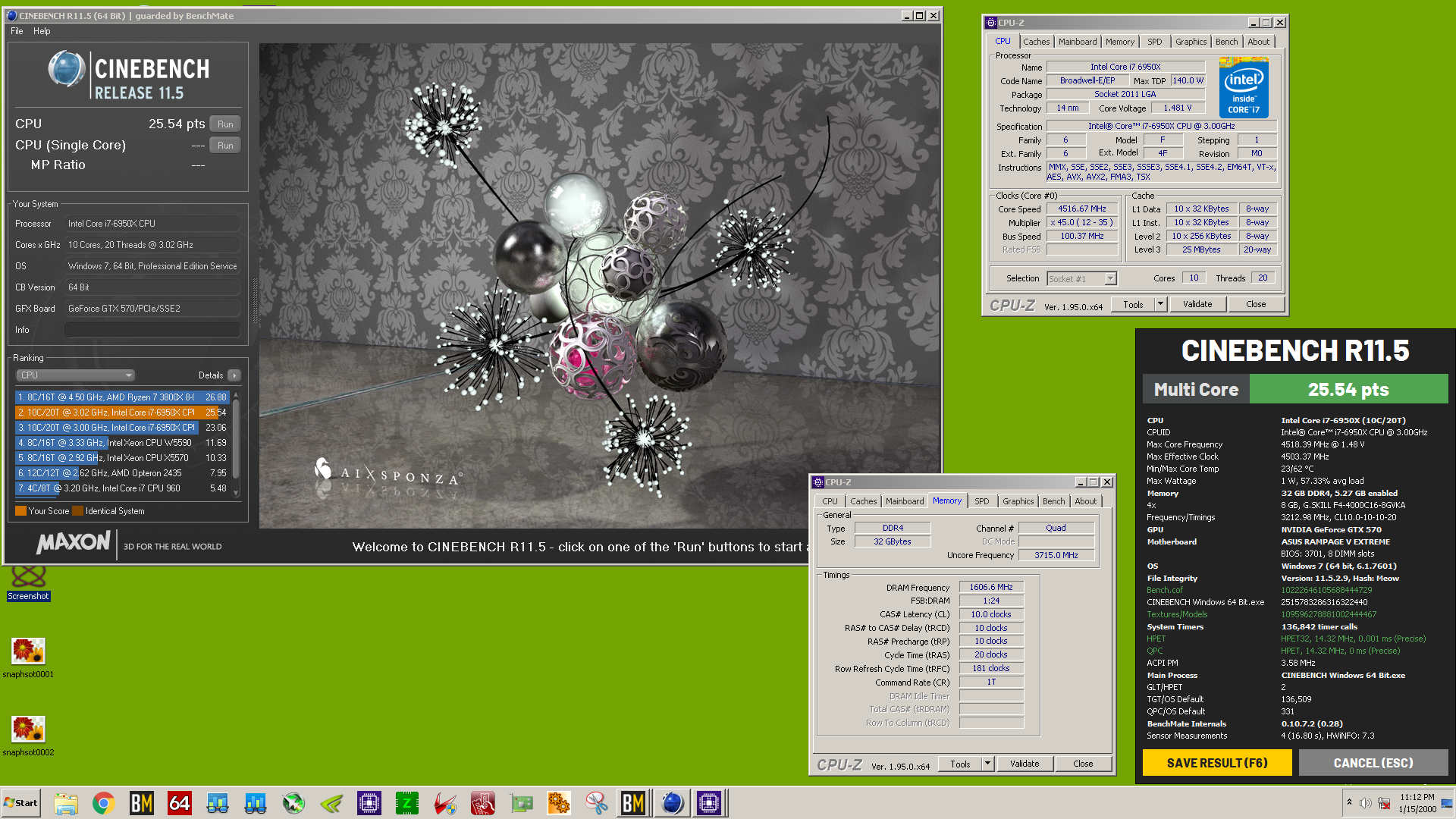Launch the green circuit board taskbar icon
The image size is (1456, 819).
click(521, 803)
